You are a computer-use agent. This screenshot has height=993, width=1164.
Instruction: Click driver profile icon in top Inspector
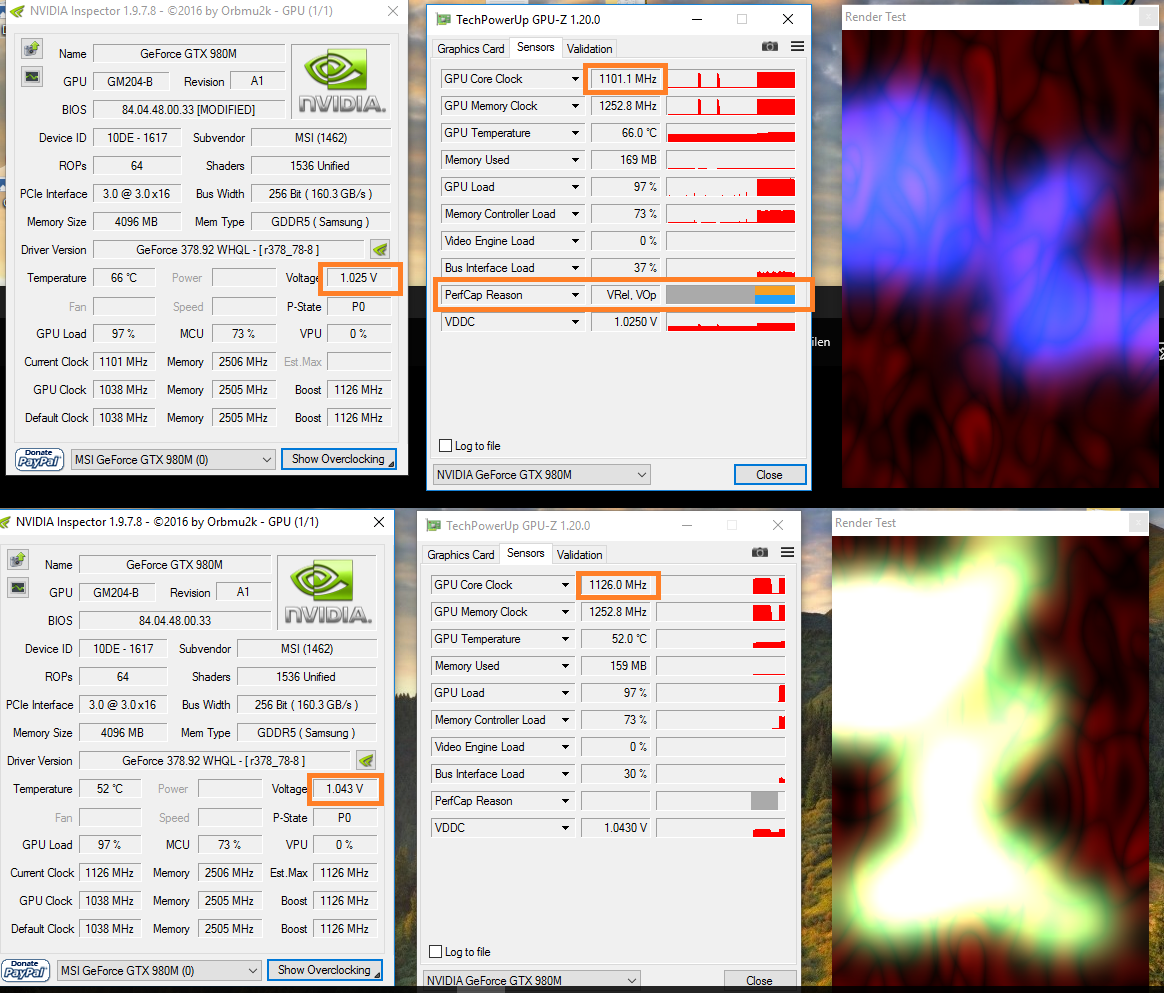tap(380, 249)
